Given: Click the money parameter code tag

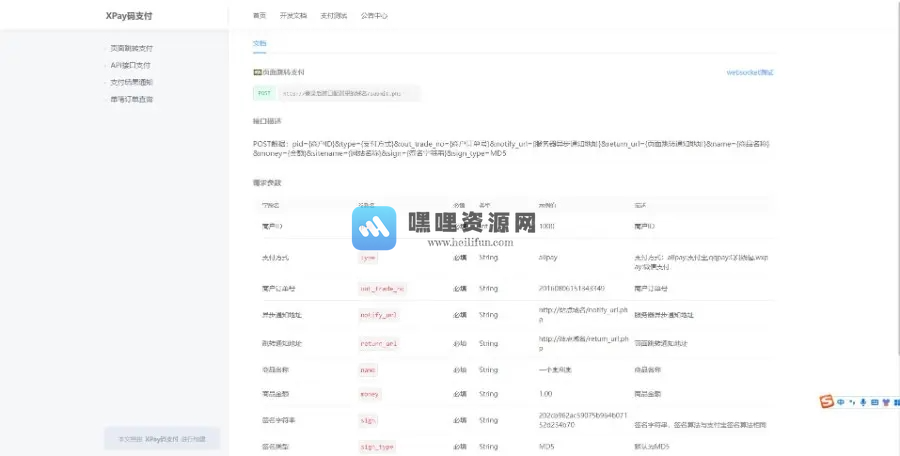Looking at the screenshot, I should click(x=370, y=394).
